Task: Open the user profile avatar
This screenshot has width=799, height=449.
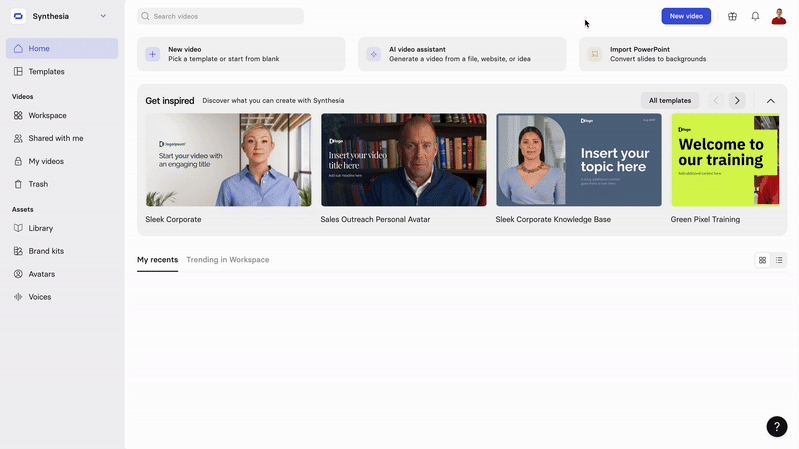Action: point(779,16)
